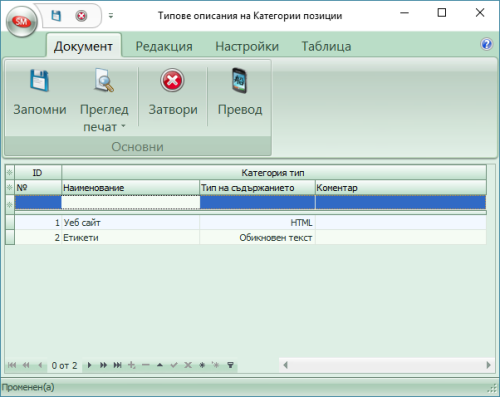Open Преглед печат print preview

(104, 81)
